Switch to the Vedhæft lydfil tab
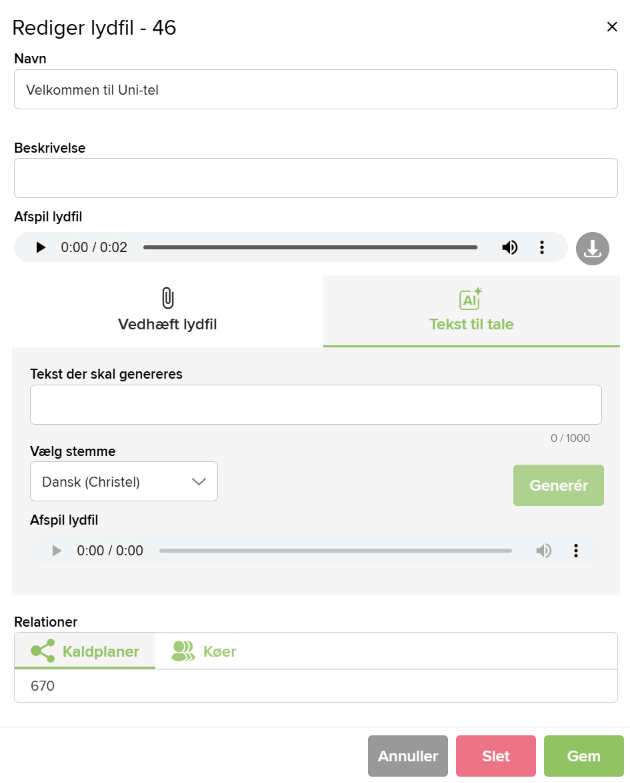 167,311
